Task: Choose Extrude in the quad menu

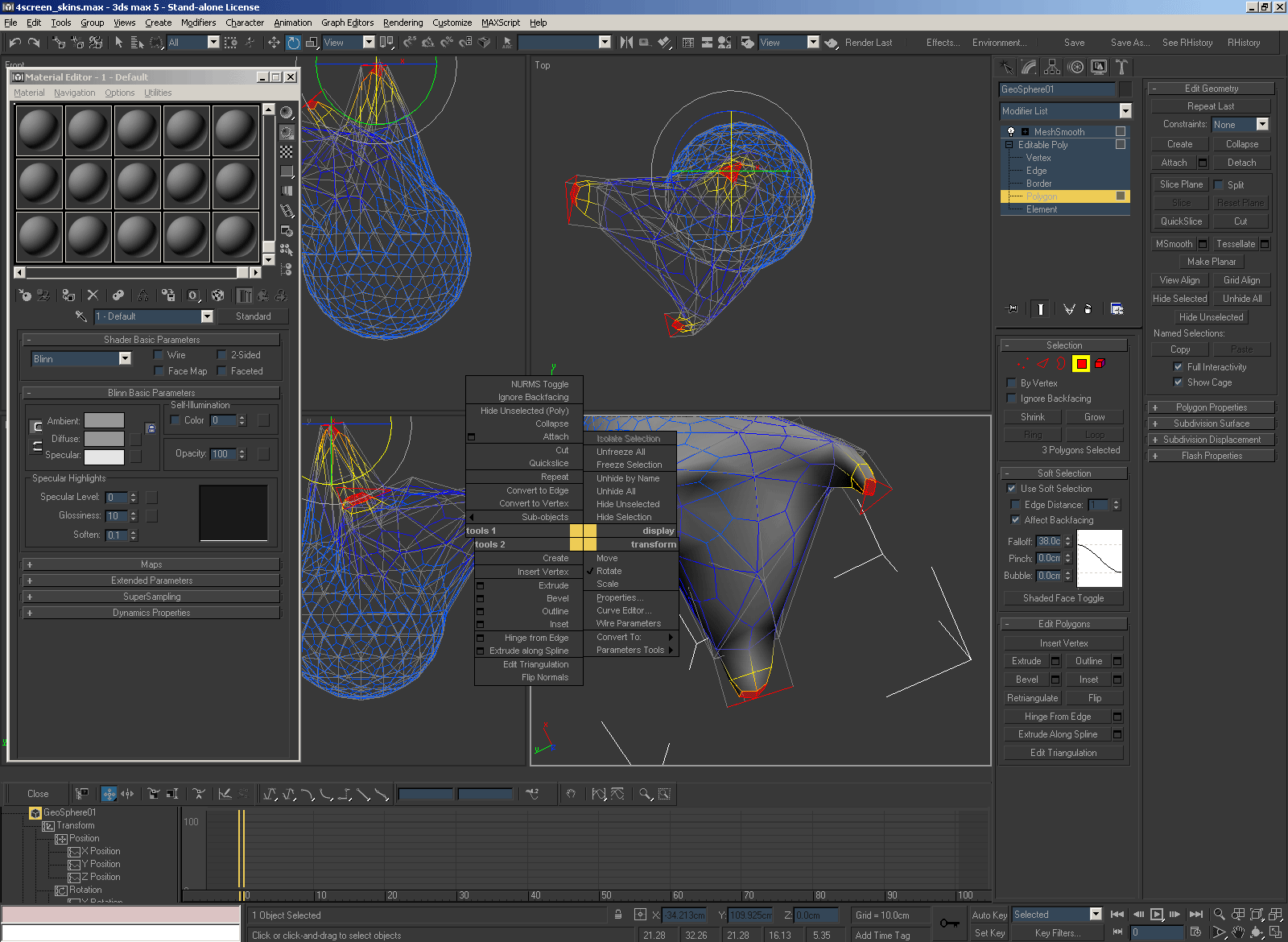Action: (x=530, y=585)
